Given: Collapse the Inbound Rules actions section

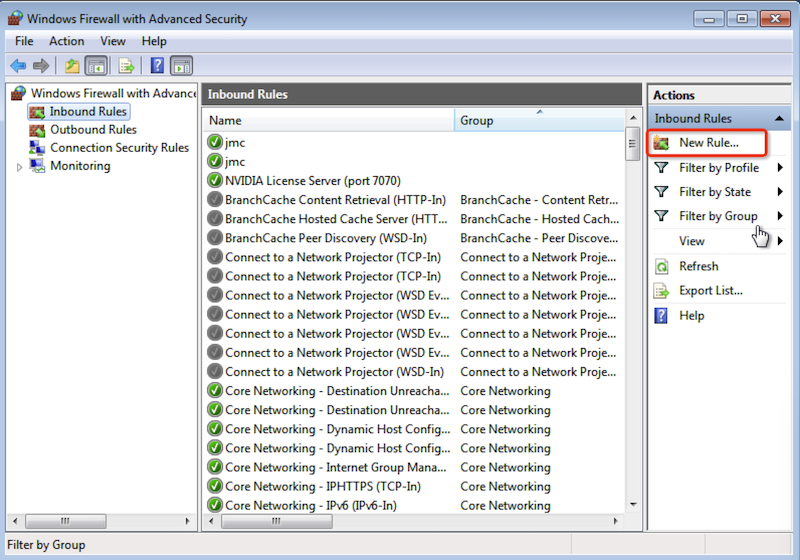Looking at the screenshot, I should (779, 118).
